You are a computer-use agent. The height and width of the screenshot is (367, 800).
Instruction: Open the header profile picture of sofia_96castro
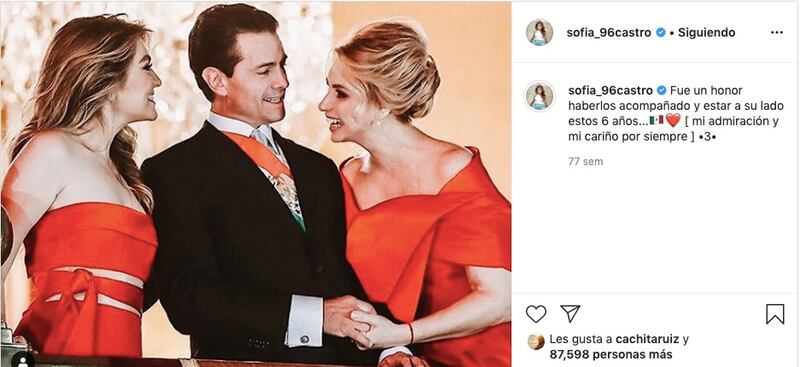[x=539, y=33]
